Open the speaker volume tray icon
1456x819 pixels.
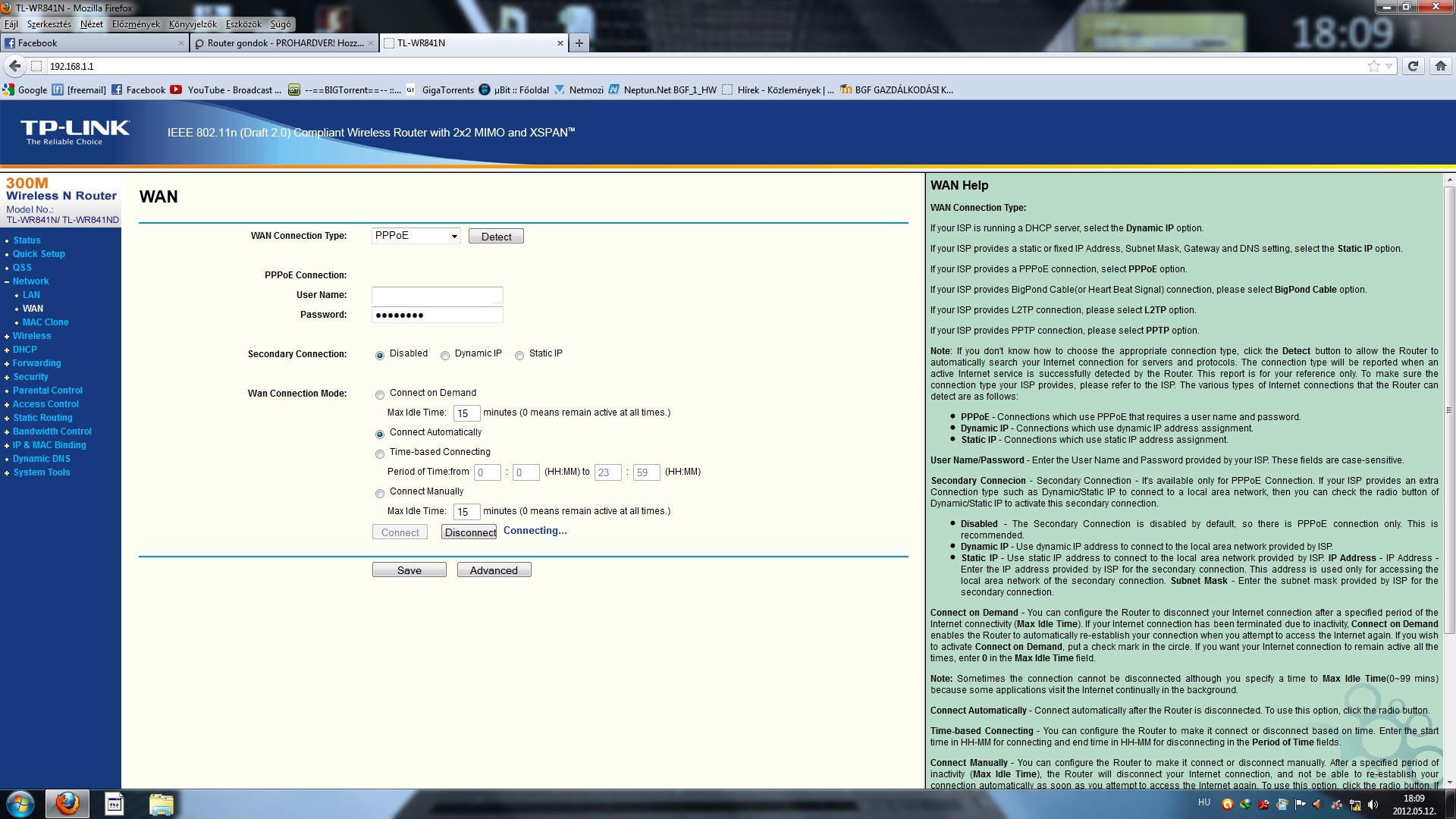point(1373,805)
